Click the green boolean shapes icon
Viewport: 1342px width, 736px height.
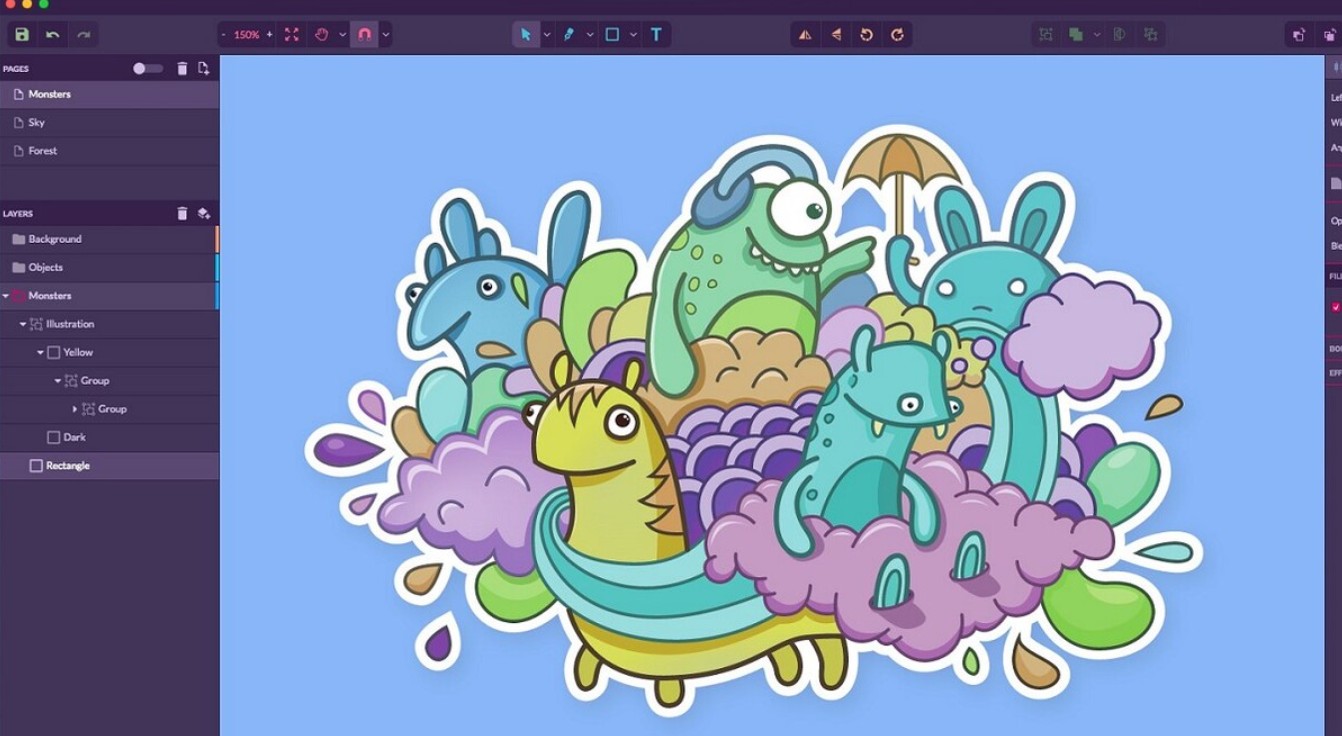[x=1076, y=34]
